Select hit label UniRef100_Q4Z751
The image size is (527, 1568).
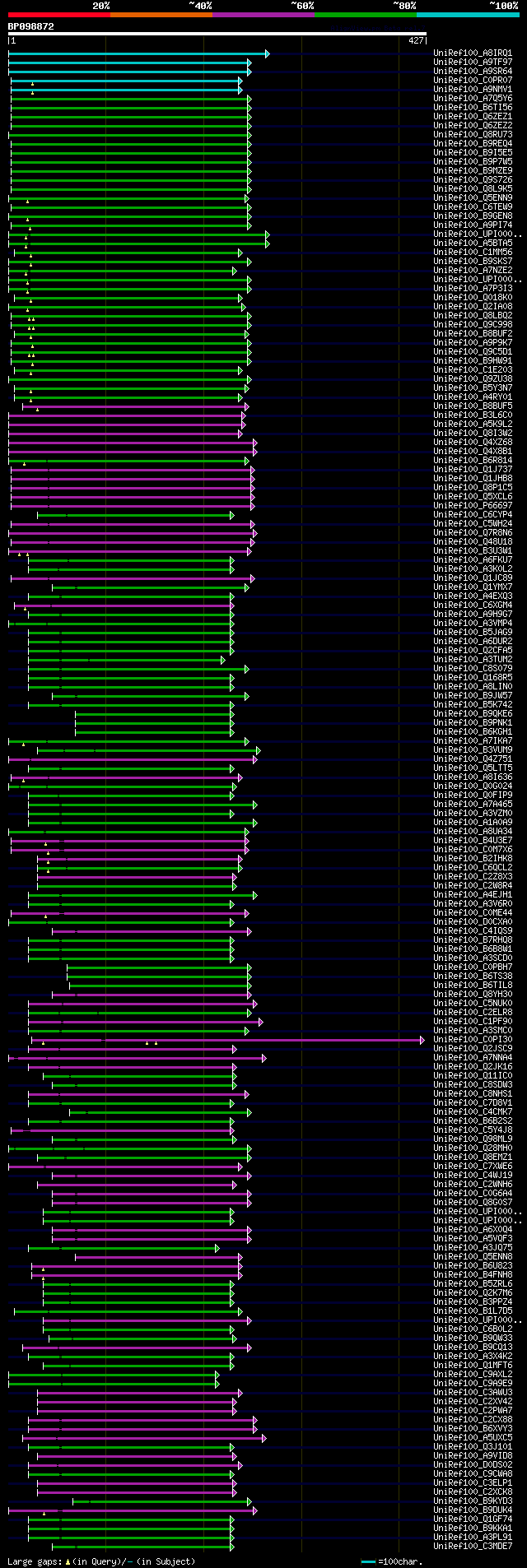[x=473, y=759]
